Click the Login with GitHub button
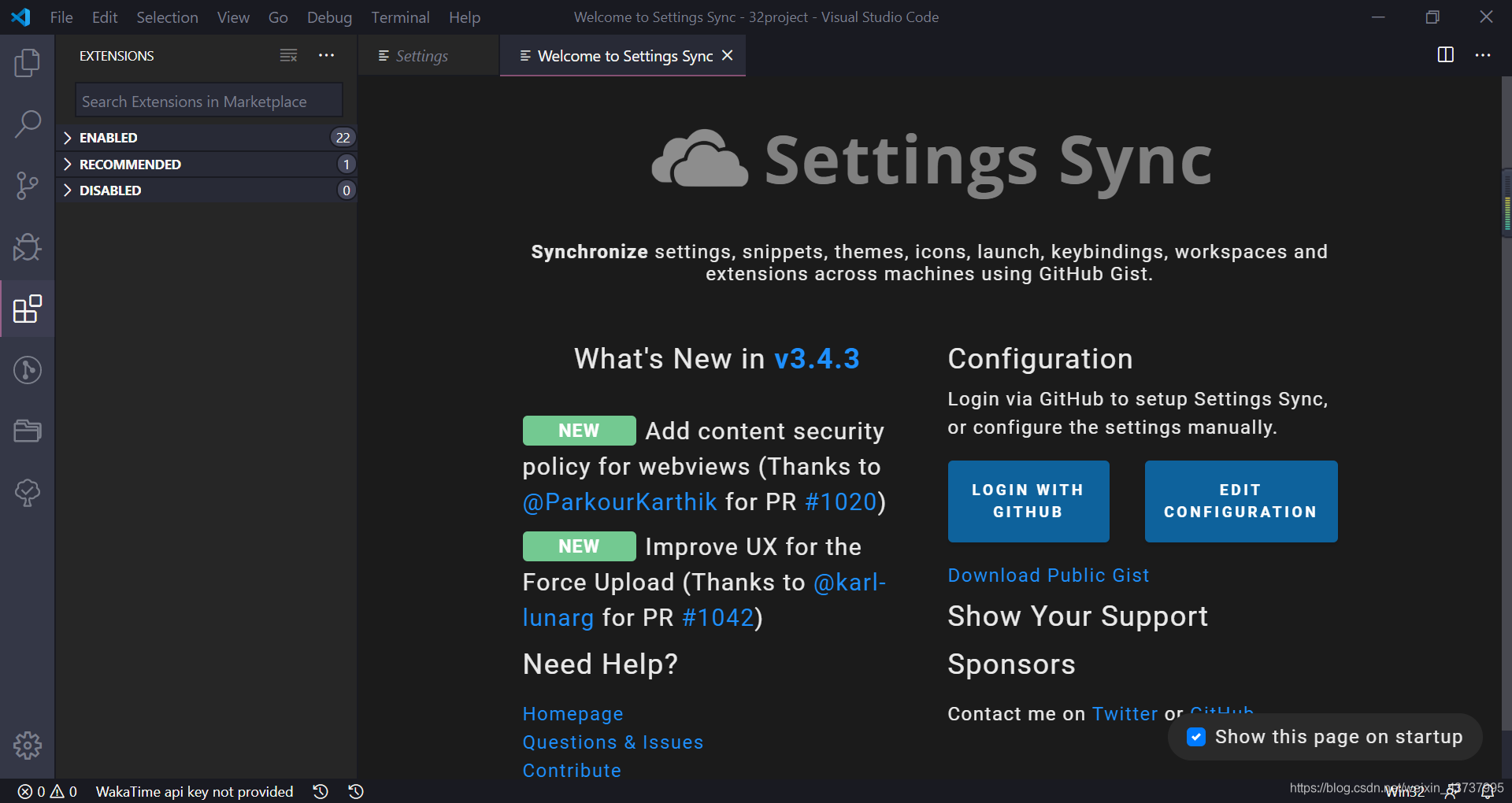This screenshot has height=803, width=1512. [x=1028, y=501]
